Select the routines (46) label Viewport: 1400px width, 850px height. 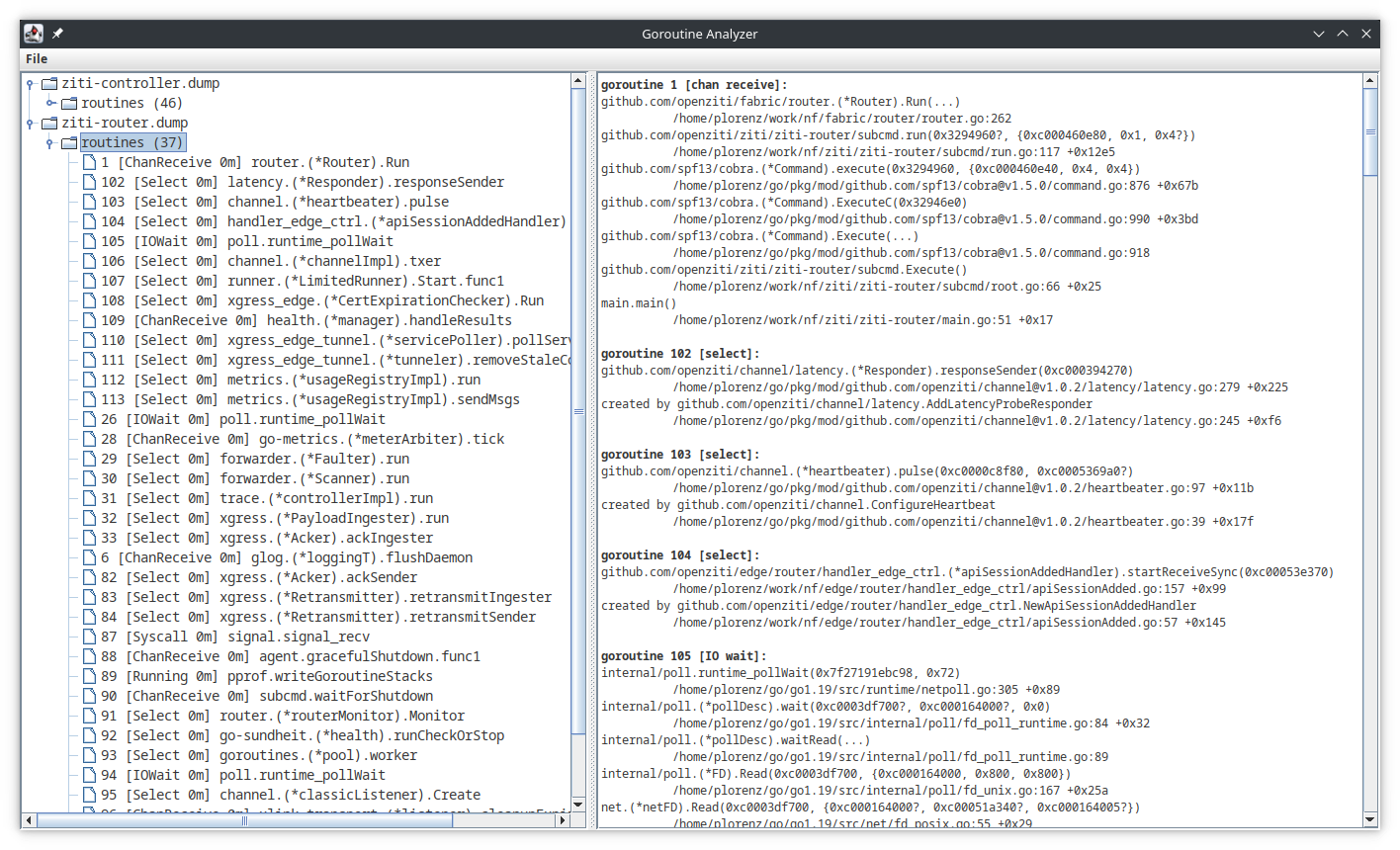[131, 103]
